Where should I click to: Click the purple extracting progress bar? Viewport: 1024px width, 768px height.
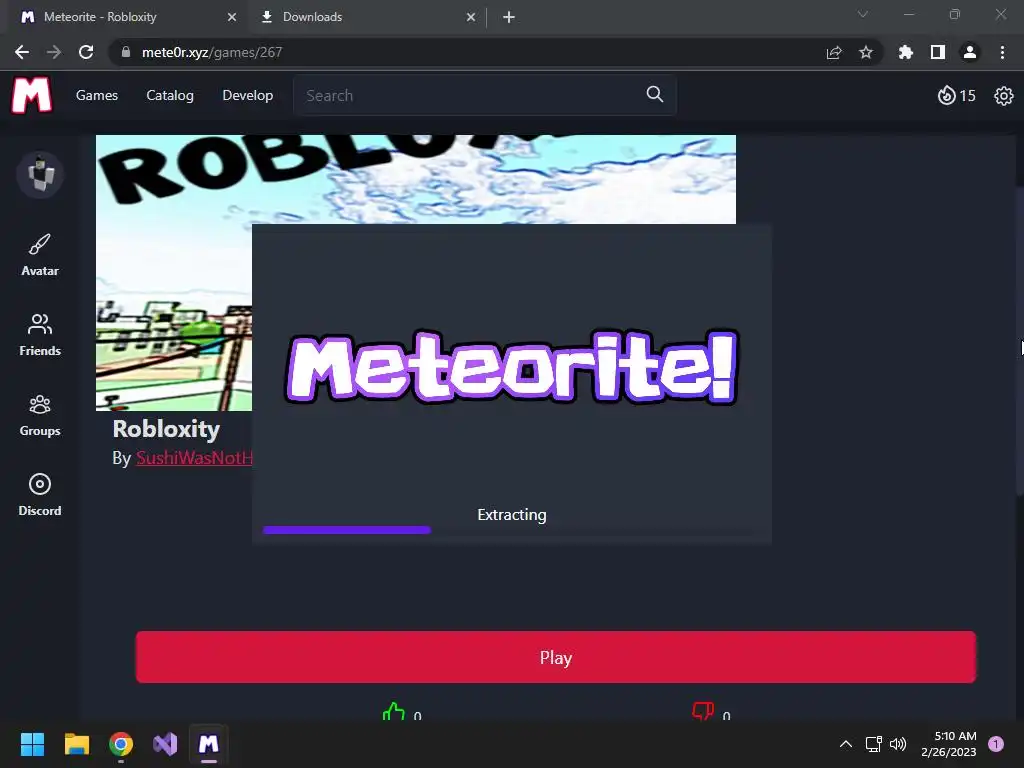[347, 530]
